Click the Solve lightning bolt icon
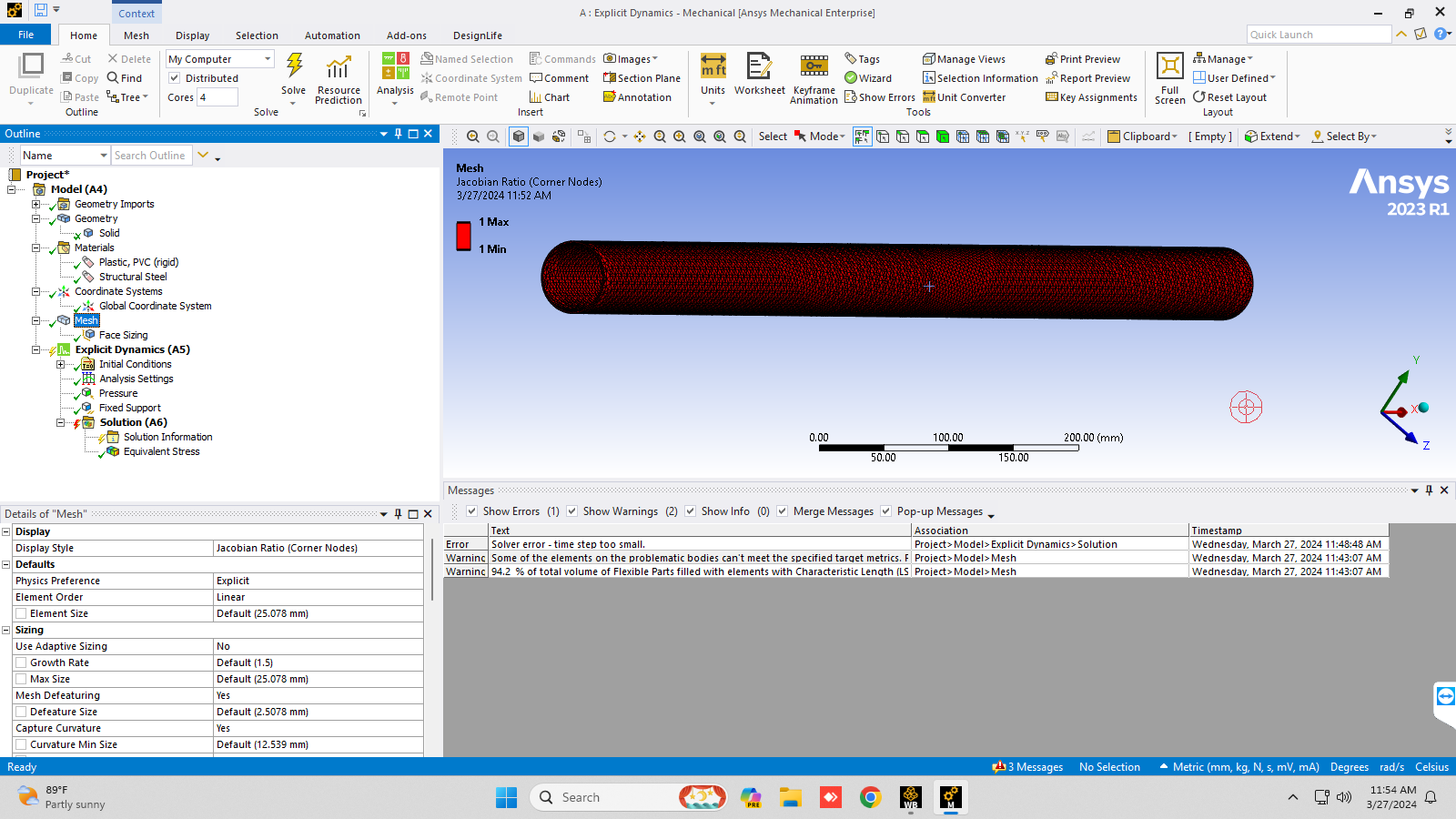This screenshot has height=819, width=1456. pos(294,66)
